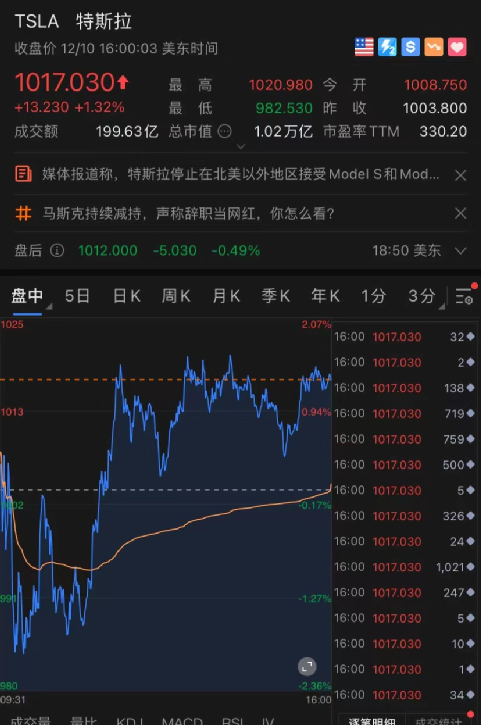Screen dimensions: 481x725
Task: Switch to the 1分 chart tab
Action: [373, 296]
